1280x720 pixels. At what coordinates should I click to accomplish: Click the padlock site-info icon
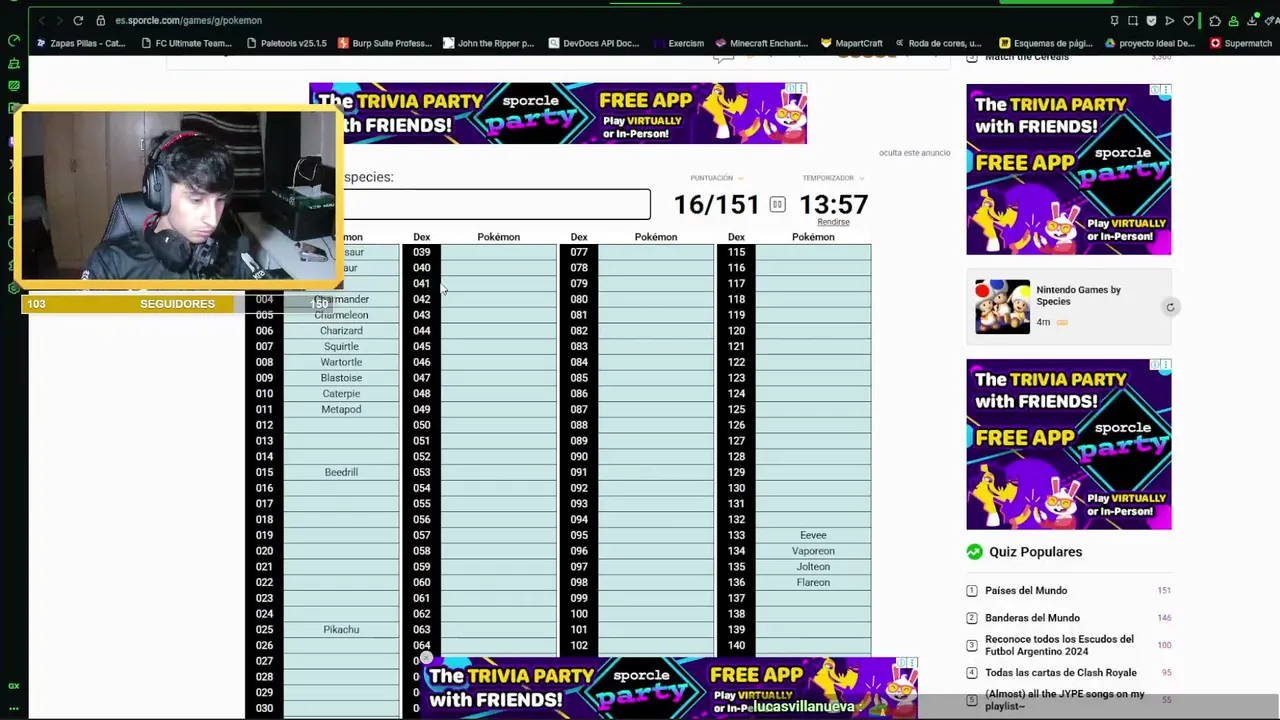pyautogui.click(x=101, y=20)
